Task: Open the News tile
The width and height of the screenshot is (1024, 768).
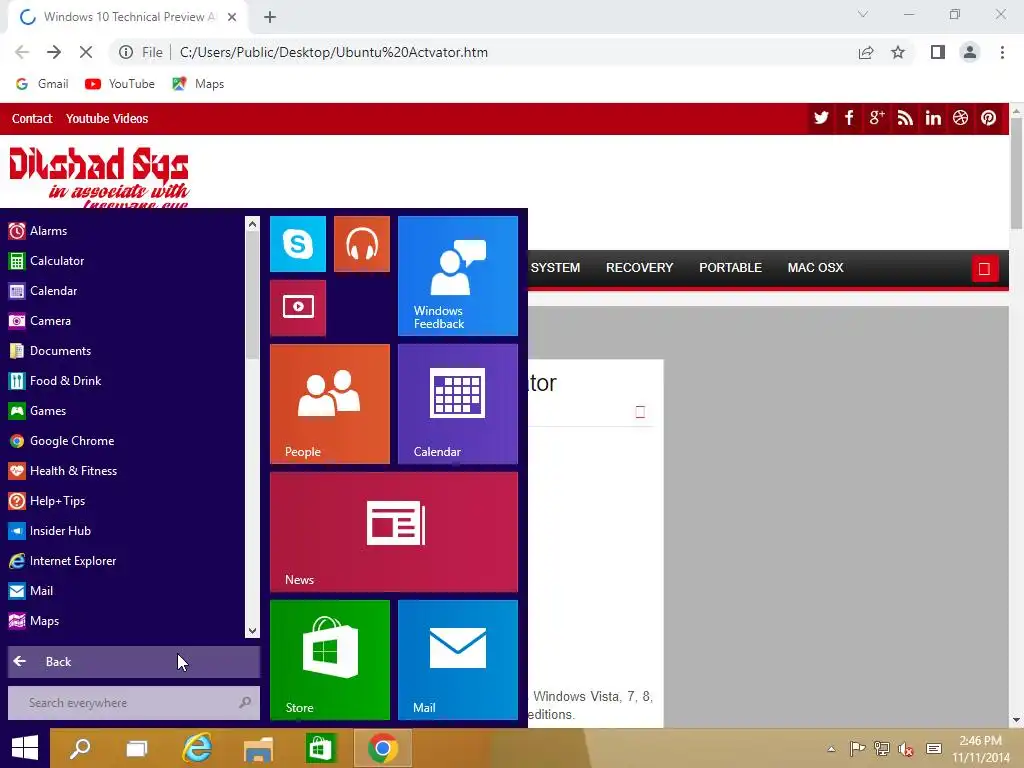Action: (x=394, y=532)
